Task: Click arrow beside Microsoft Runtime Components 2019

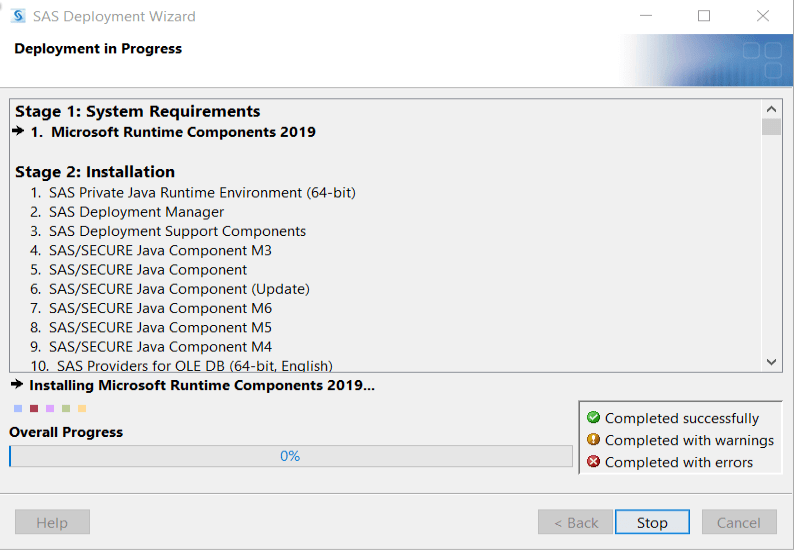Action: [18, 131]
